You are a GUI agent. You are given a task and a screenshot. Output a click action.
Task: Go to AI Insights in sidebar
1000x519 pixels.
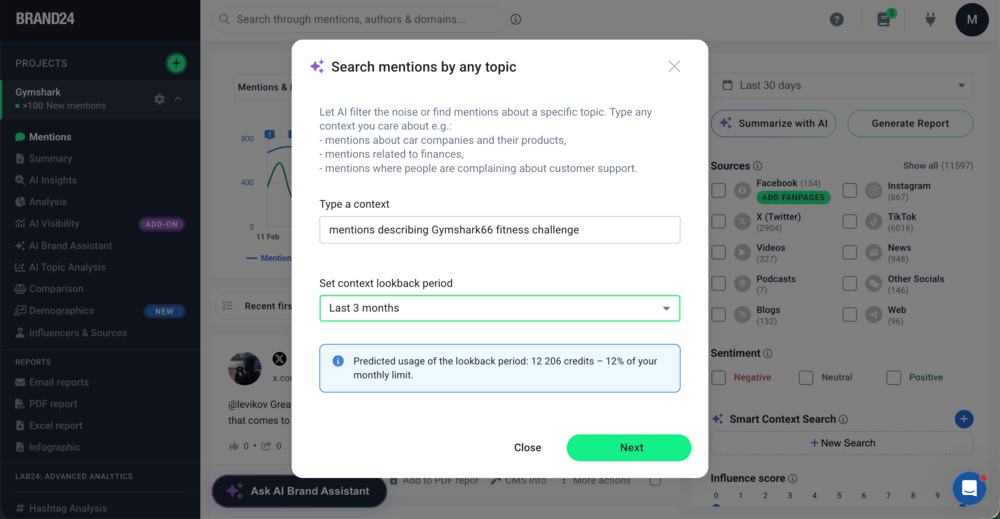pos(52,180)
